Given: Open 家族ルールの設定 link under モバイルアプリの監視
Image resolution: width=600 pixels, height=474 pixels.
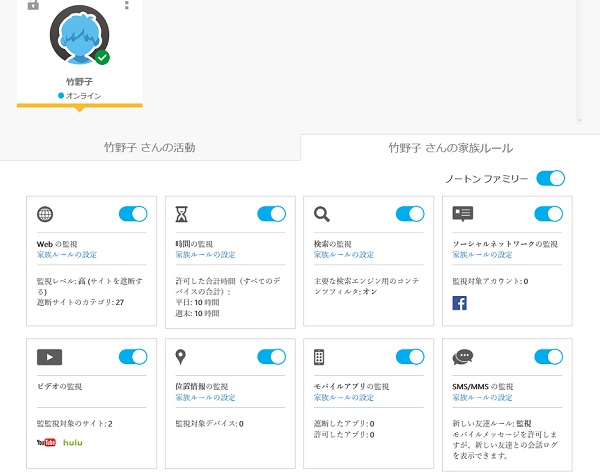Looking at the screenshot, I should [x=344, y=397].
